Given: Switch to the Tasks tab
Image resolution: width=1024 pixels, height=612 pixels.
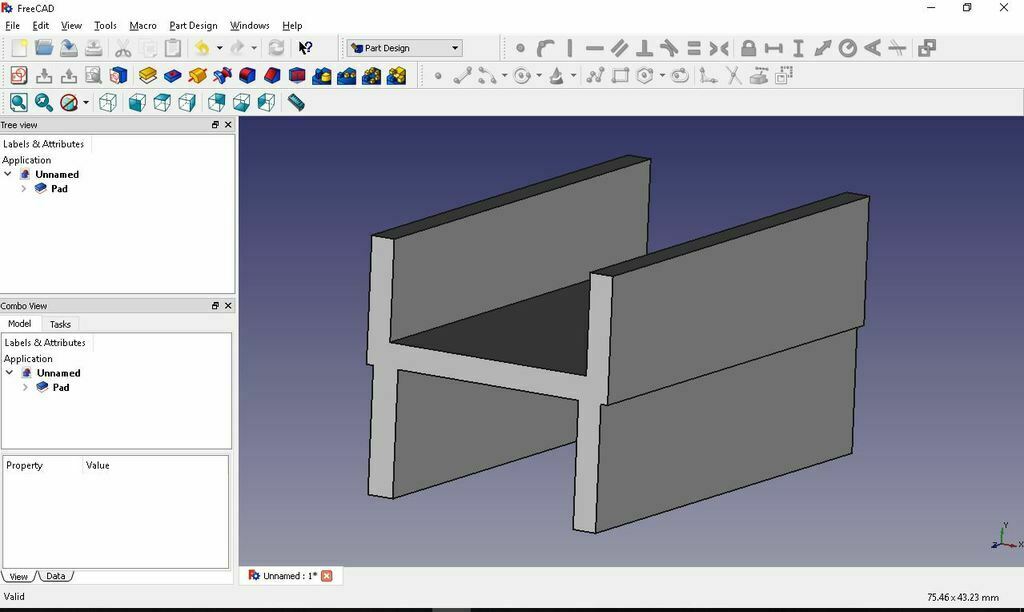Looking at the screenshot, I should [60, 323].
